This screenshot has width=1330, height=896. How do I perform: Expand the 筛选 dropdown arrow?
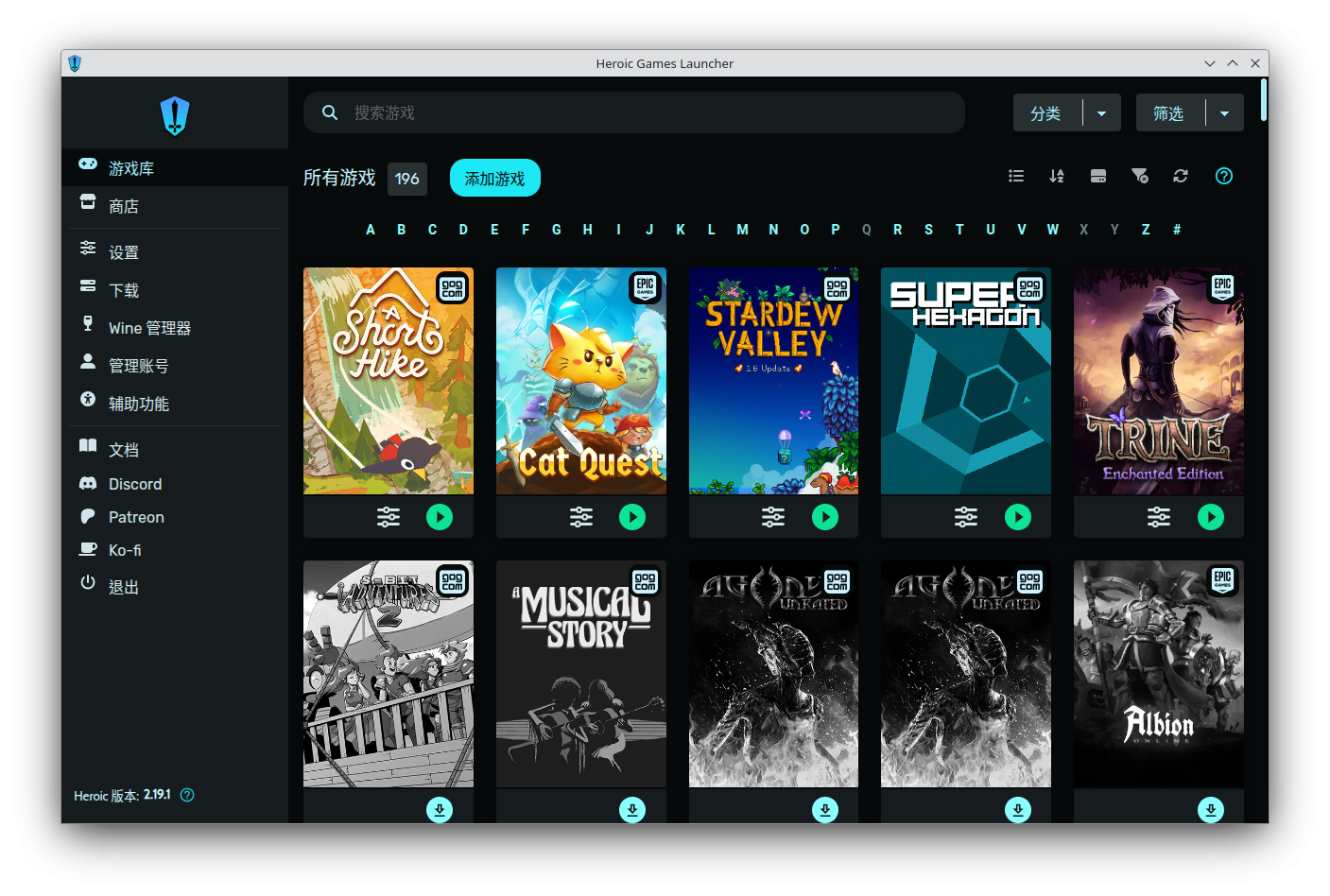pos(1225,112)
